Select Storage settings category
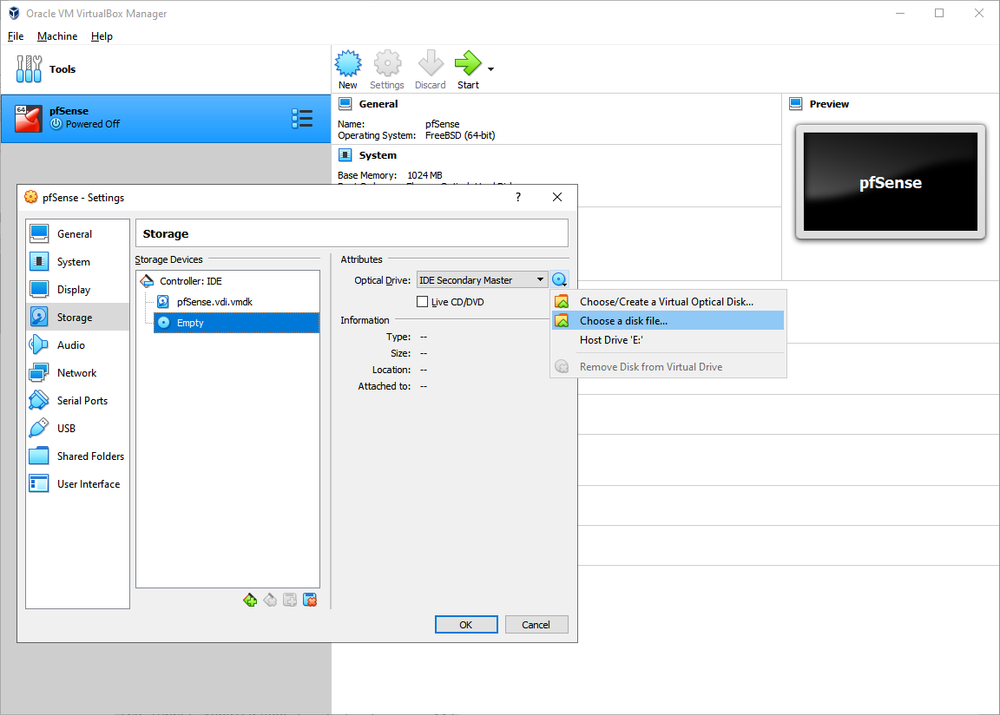Screen dimensions: 1000x715 (x=77, y=317)
